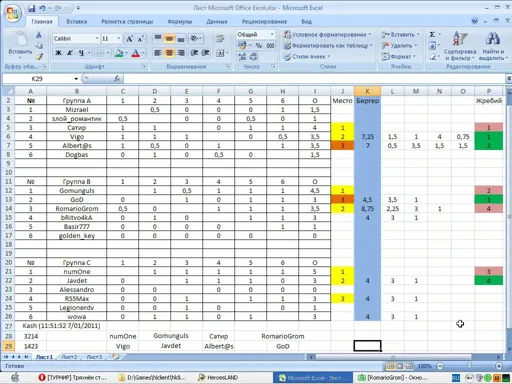
Task: Click the insert new sheet tab icon
Action: pyautogui.click(x=116, y=357)
